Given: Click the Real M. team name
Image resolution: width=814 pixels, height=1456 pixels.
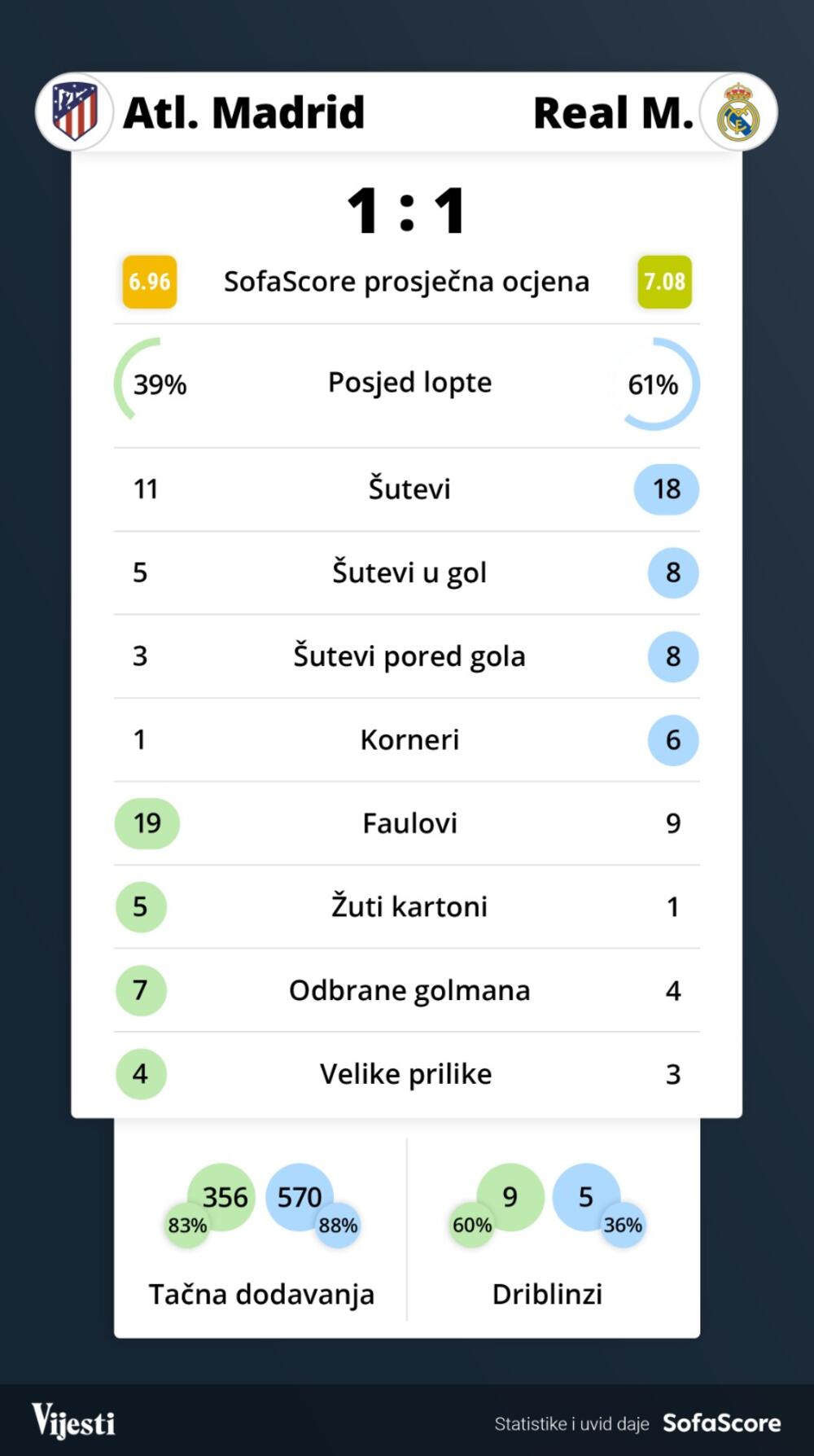Looking at the screenshot, I should [x=612, y=112].
